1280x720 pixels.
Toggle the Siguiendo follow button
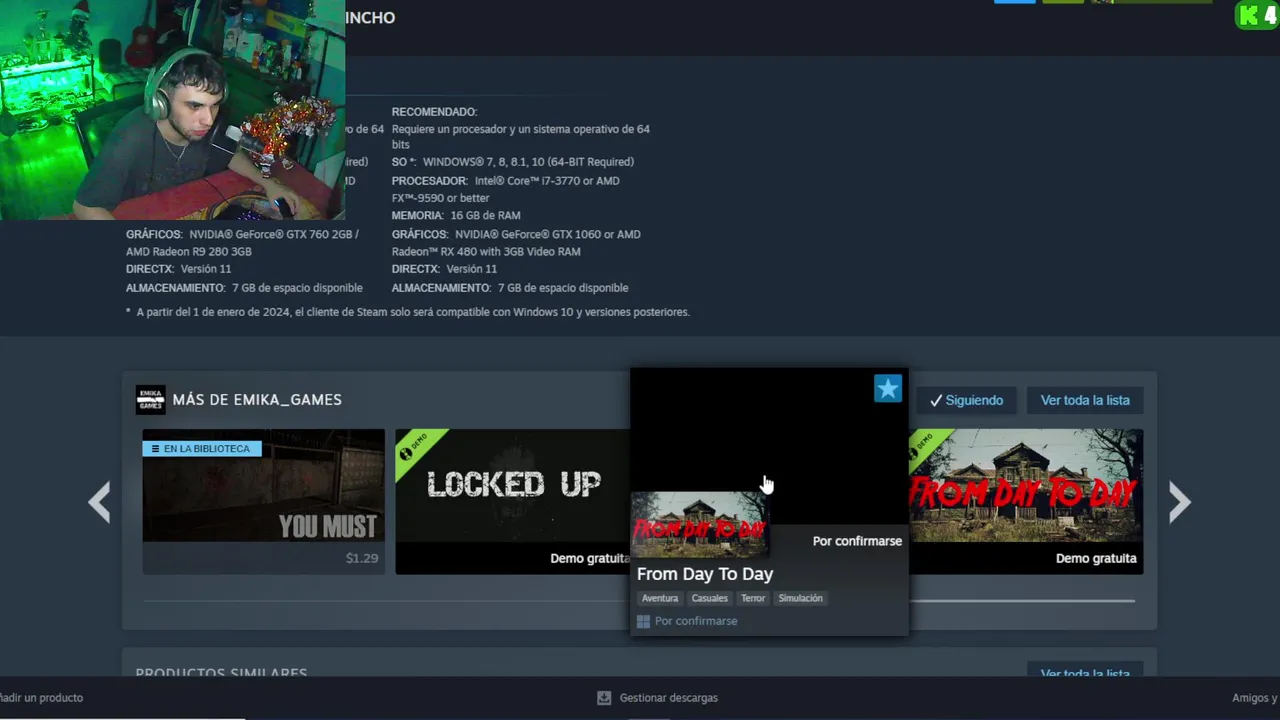point(966,400)
